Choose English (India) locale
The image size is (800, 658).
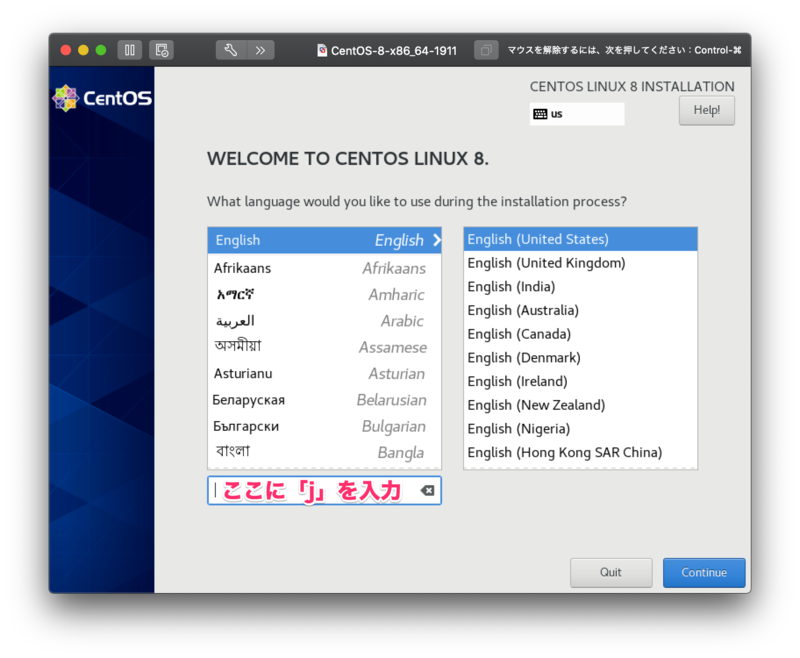coord(580,287)
